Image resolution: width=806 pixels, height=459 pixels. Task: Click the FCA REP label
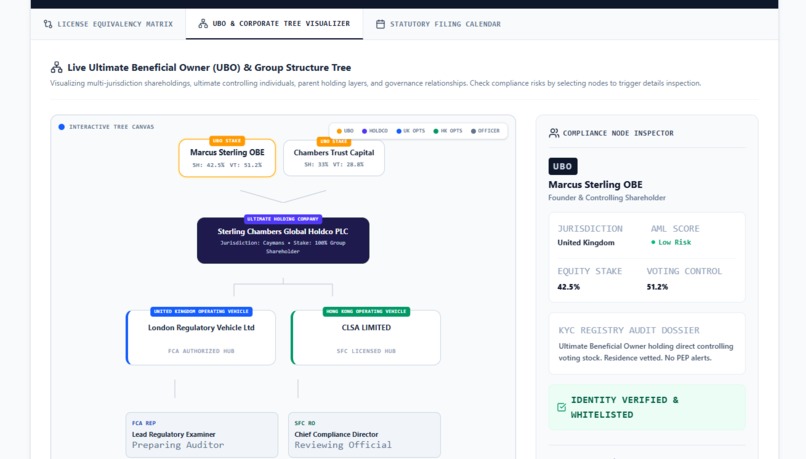(x=144, y=423)
